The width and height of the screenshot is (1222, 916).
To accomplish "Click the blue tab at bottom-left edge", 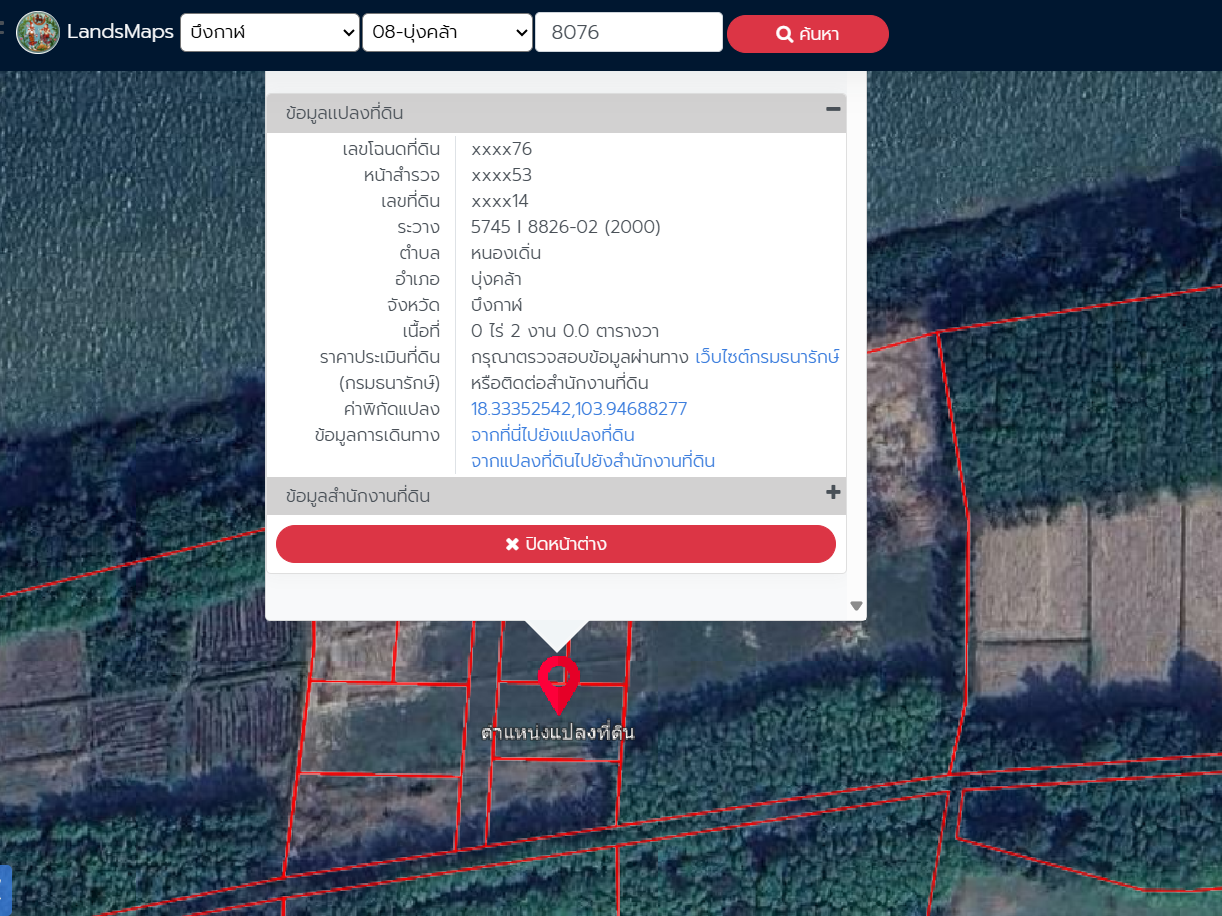I will [4, 890].
